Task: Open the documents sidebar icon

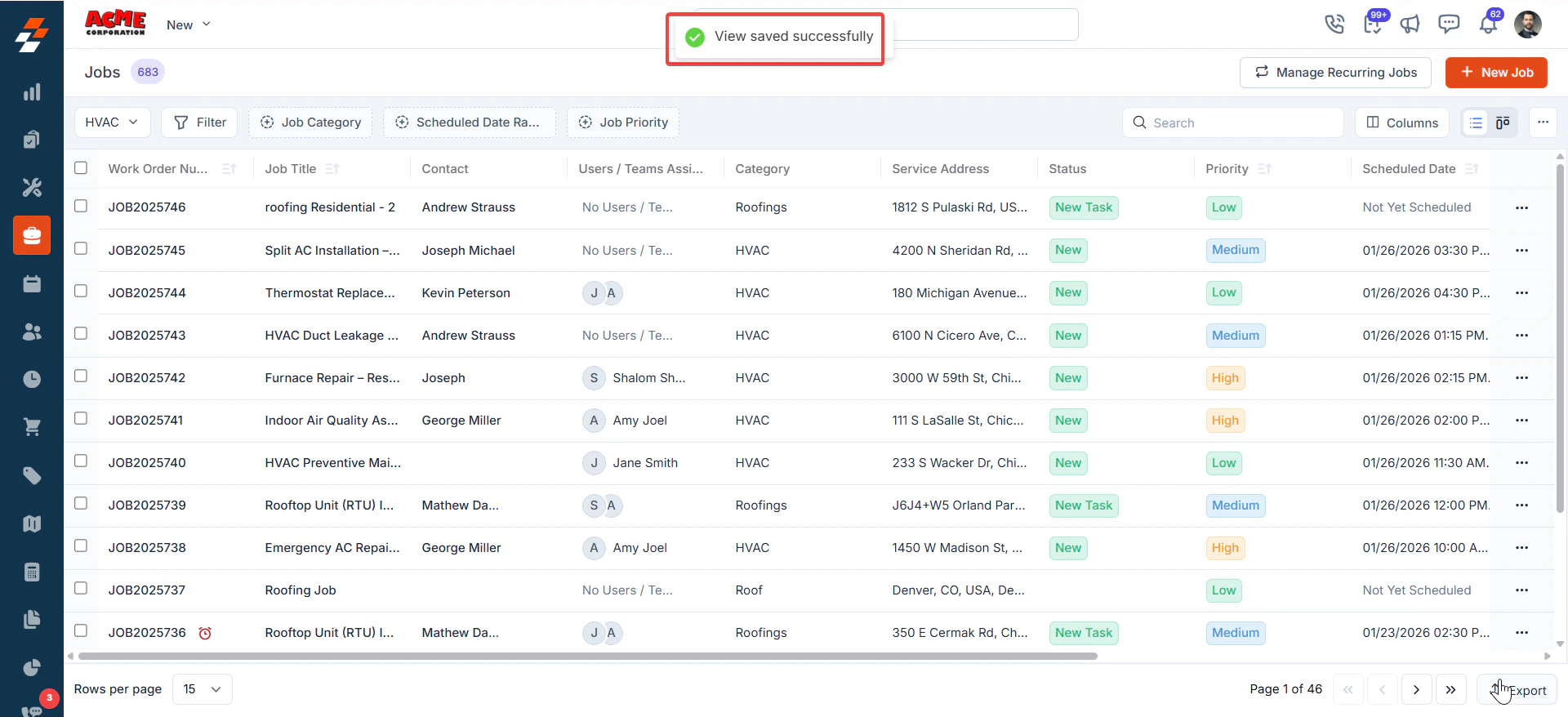Action: click(32, 619)
